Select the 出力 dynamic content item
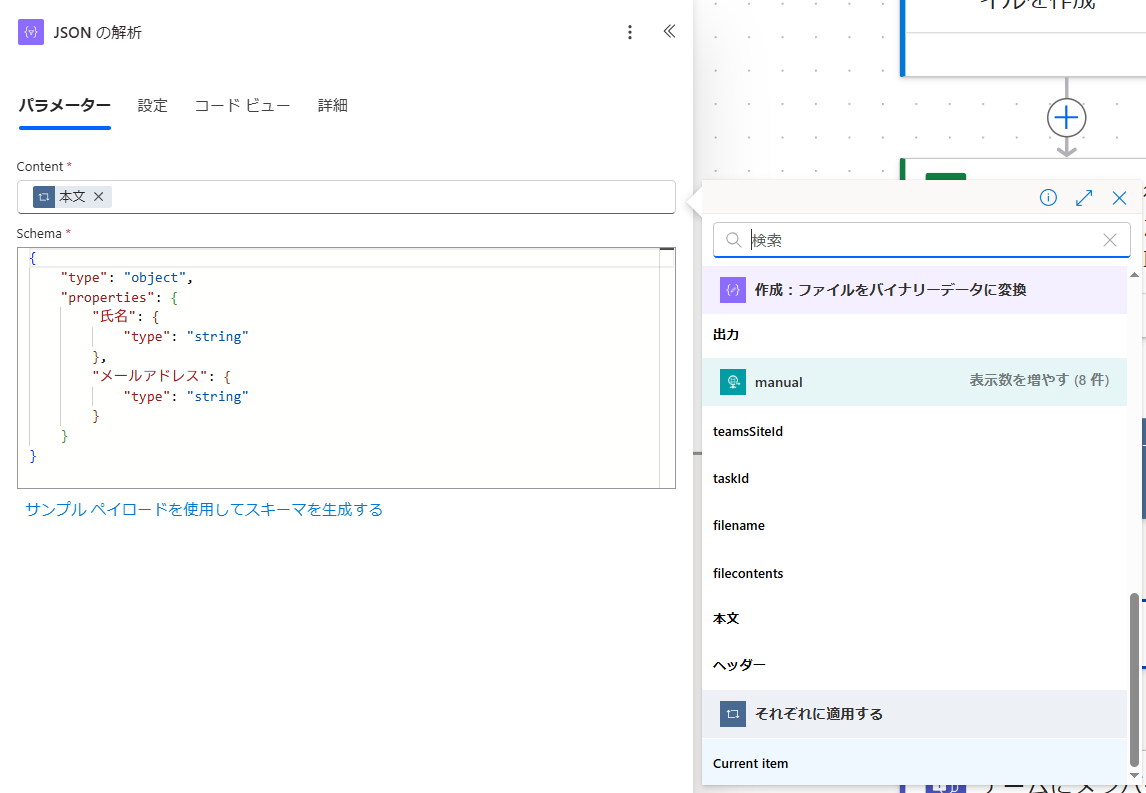The image size is (1146, 793). (914, 335)
